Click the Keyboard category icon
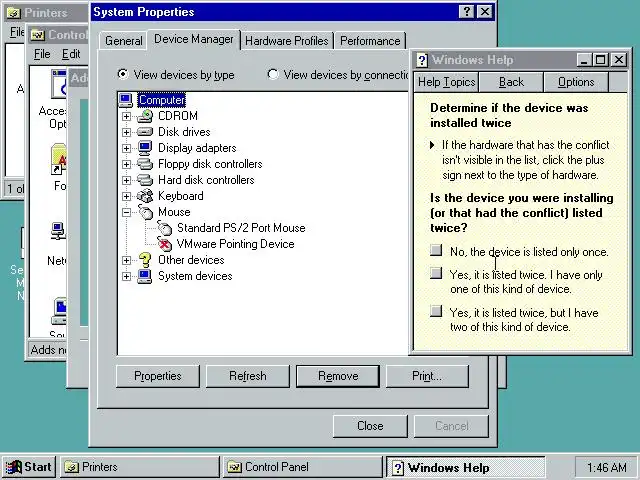640x480 pixels. pyautogui.click(x=145, y=196)
